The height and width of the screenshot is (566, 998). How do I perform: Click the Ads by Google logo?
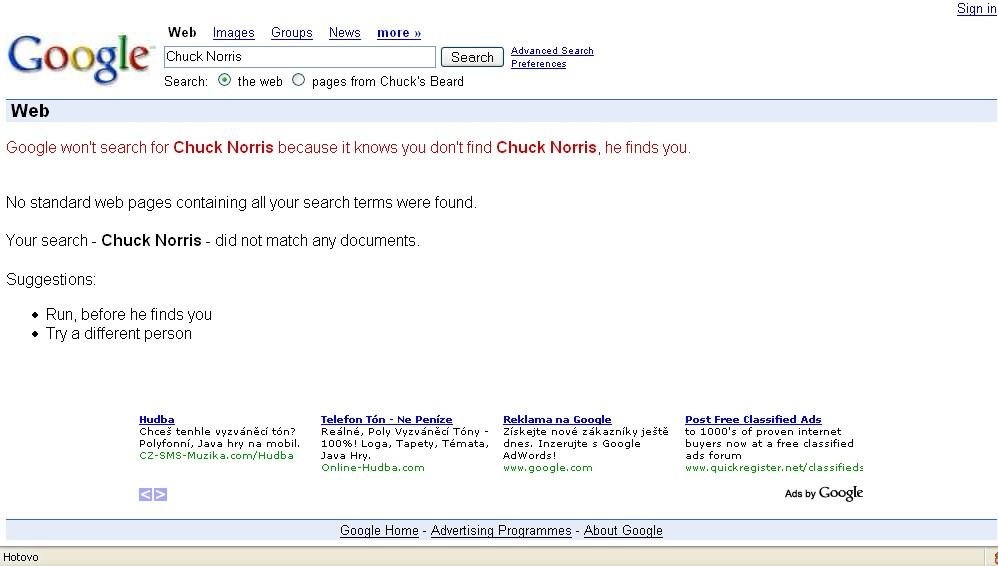point(823,493)
